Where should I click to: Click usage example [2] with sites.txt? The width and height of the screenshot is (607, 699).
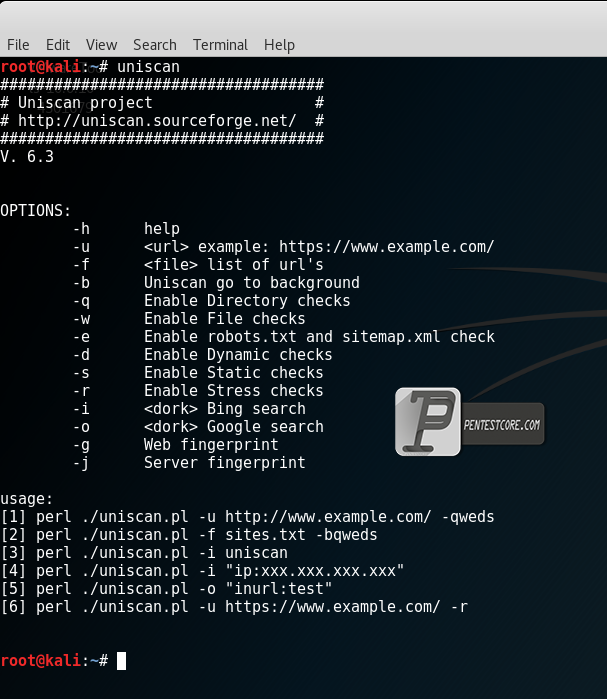click(189, 535)
